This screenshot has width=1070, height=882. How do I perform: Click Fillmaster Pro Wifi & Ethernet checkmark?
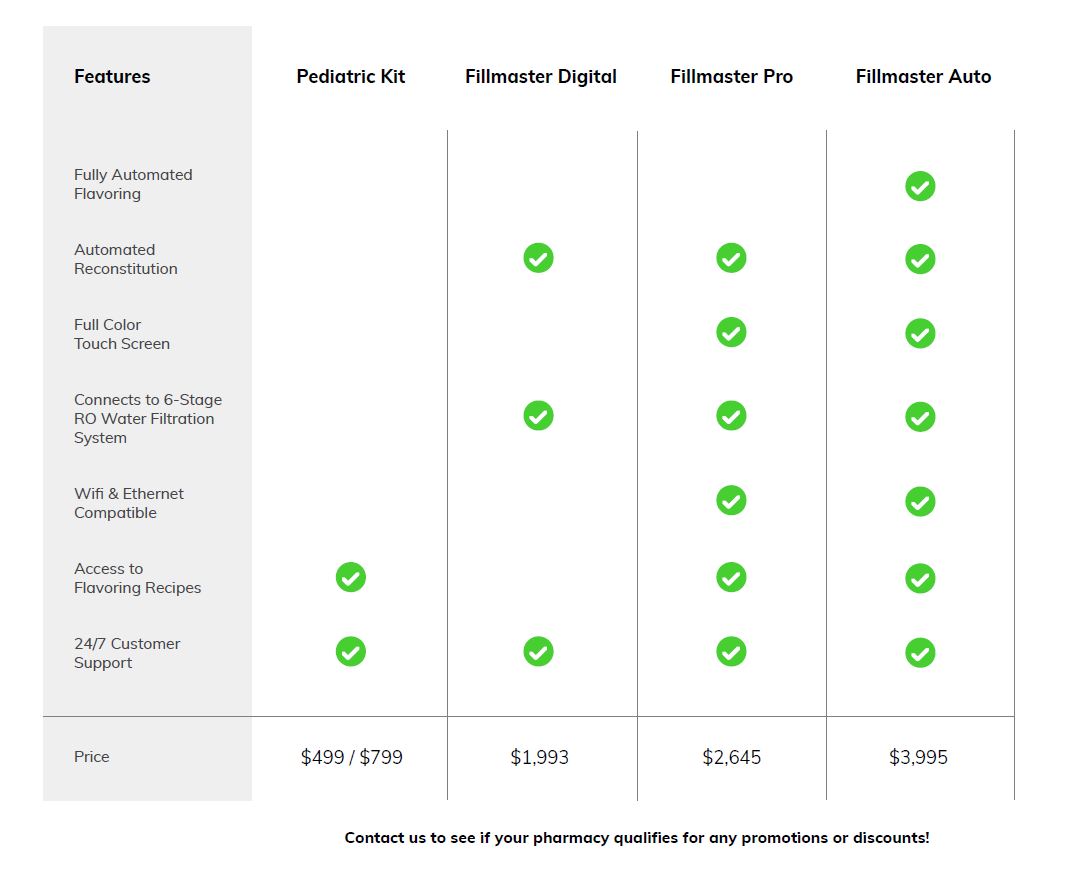coord(731,500)
